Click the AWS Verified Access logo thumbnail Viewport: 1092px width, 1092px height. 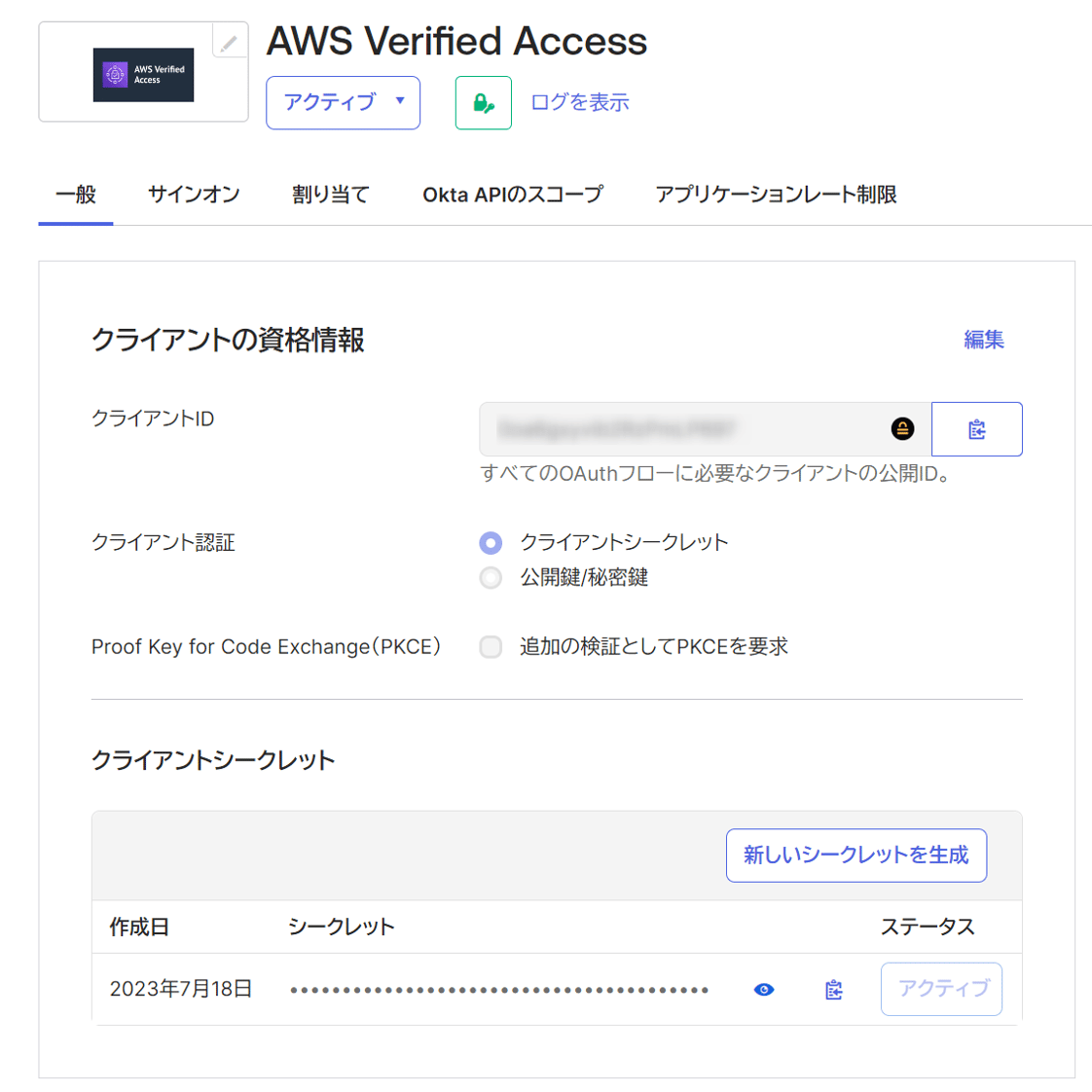pos(143,74)
